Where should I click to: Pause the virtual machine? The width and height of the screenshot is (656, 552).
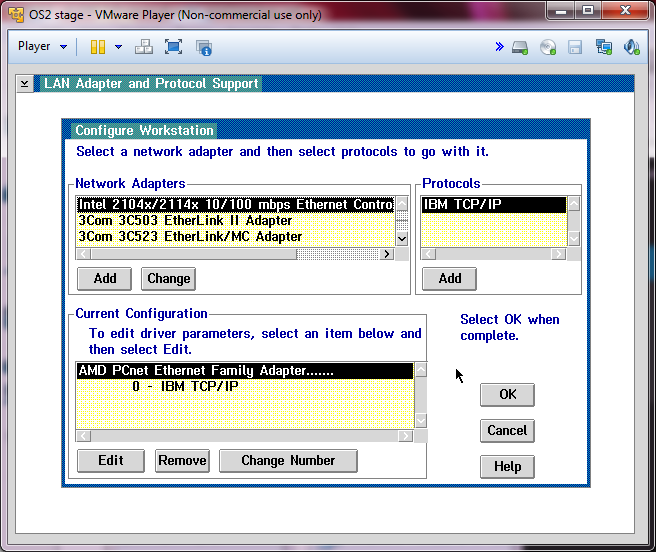pyautogui.click(x=98, y=46)
